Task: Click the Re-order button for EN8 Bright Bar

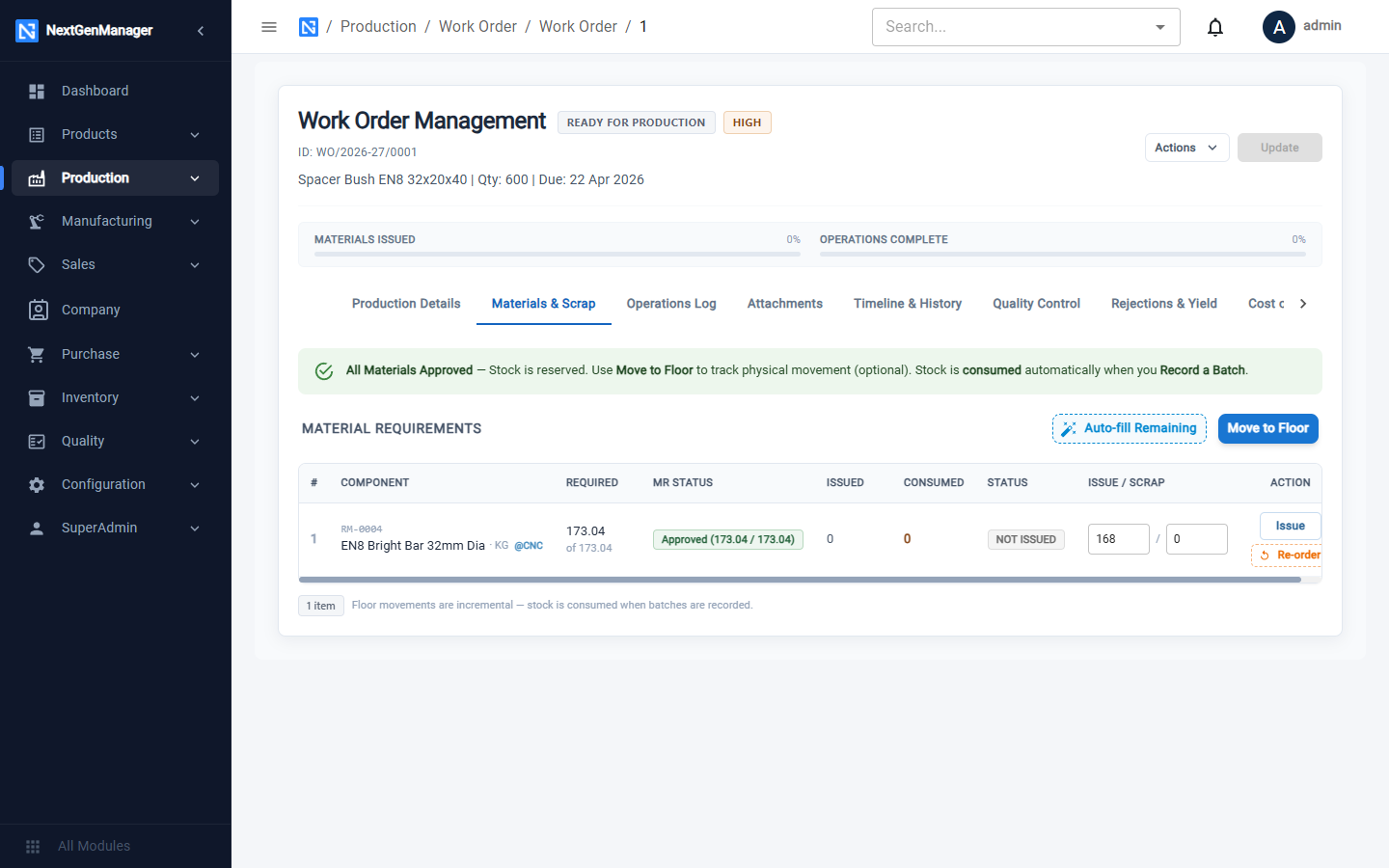Action: [x=1287, y=556]
